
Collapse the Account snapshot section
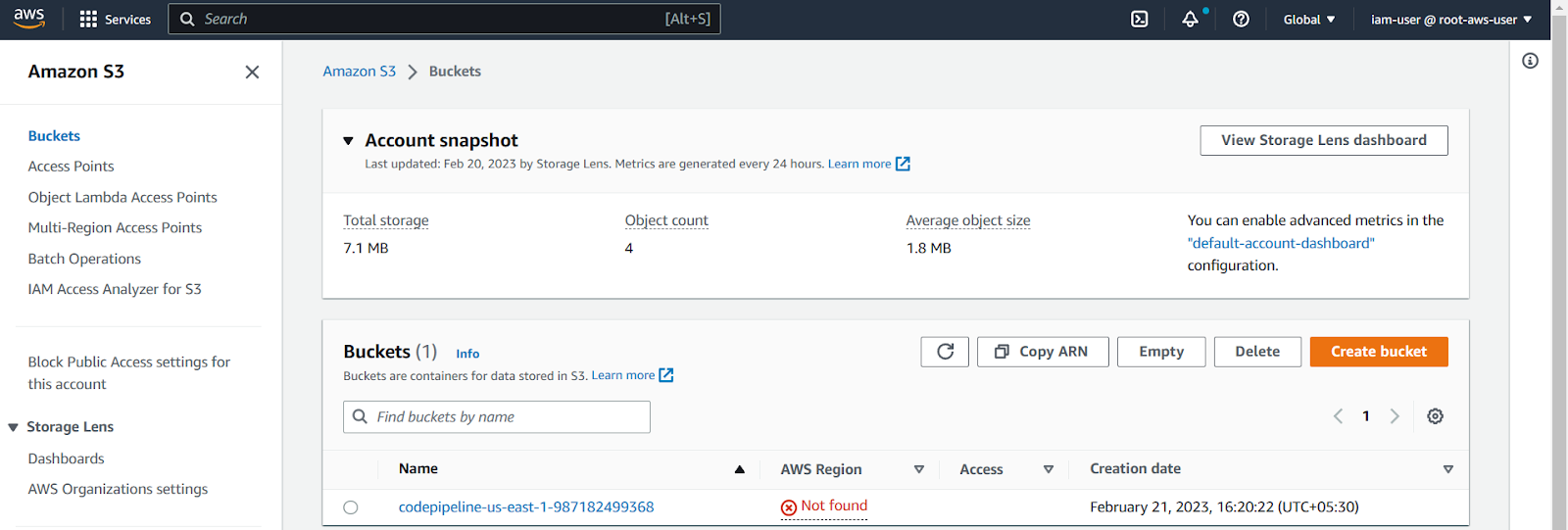point(348,141)
